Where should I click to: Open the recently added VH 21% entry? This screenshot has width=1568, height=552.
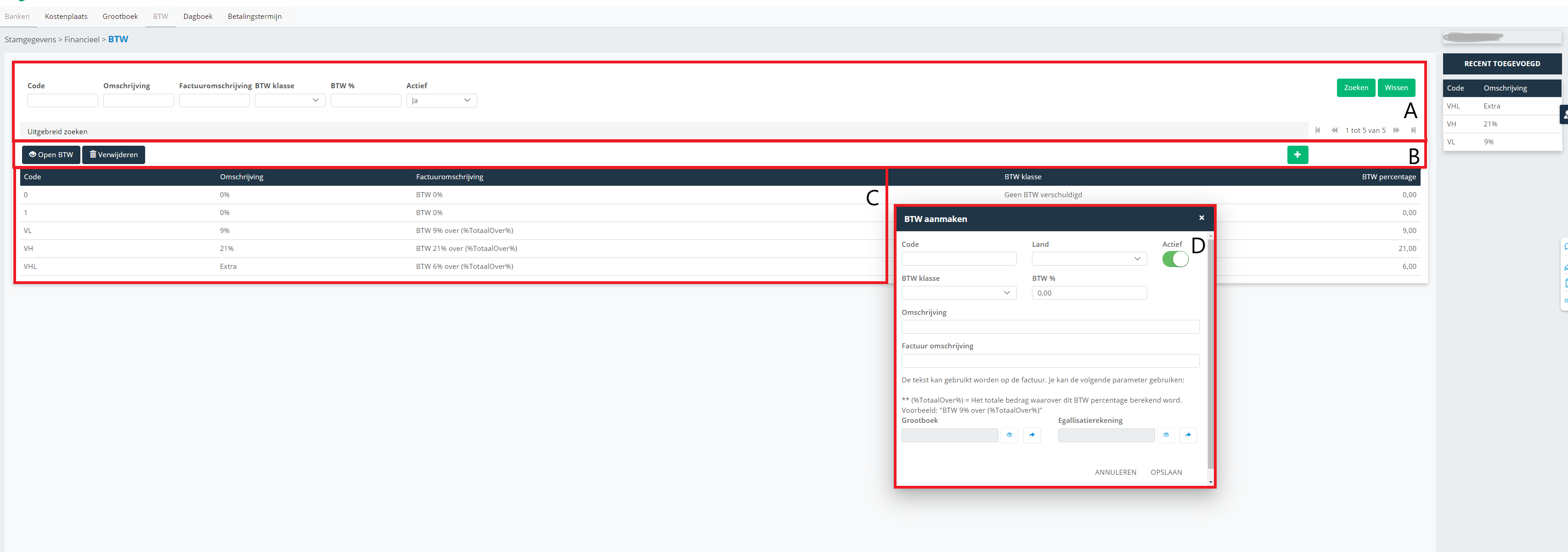[1502, 124]
